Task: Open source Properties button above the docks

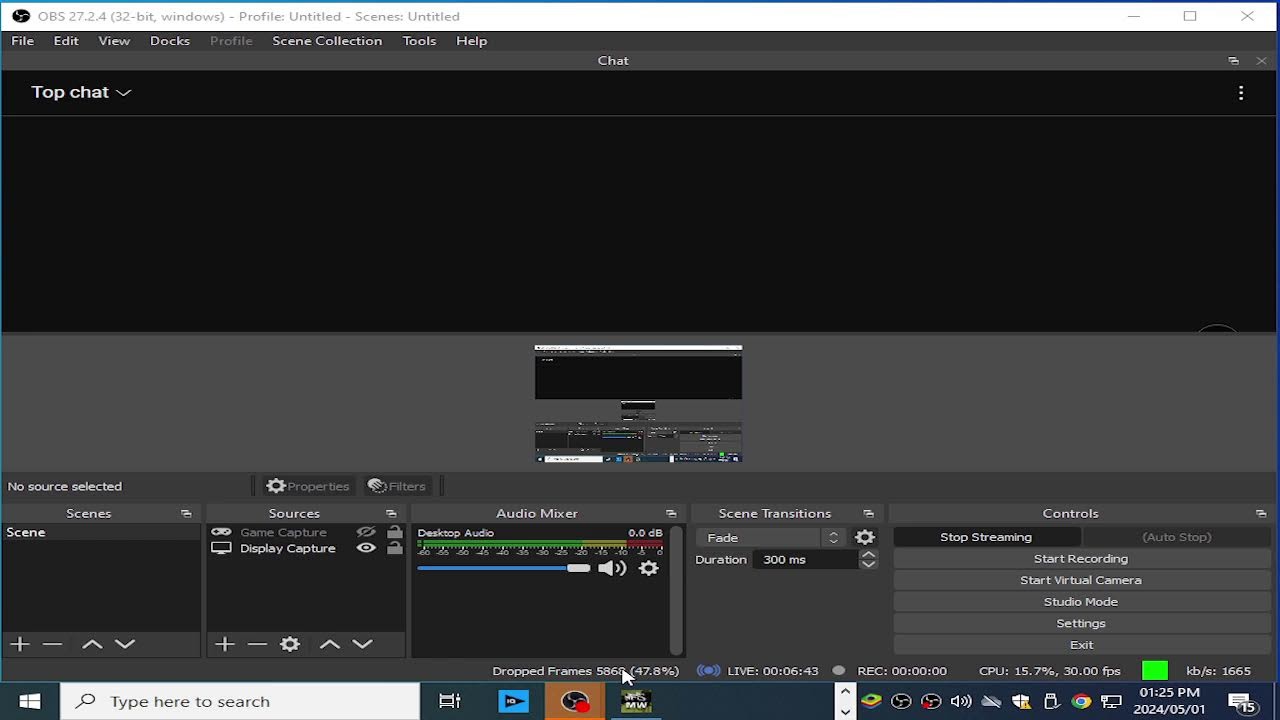Action: 308,486
